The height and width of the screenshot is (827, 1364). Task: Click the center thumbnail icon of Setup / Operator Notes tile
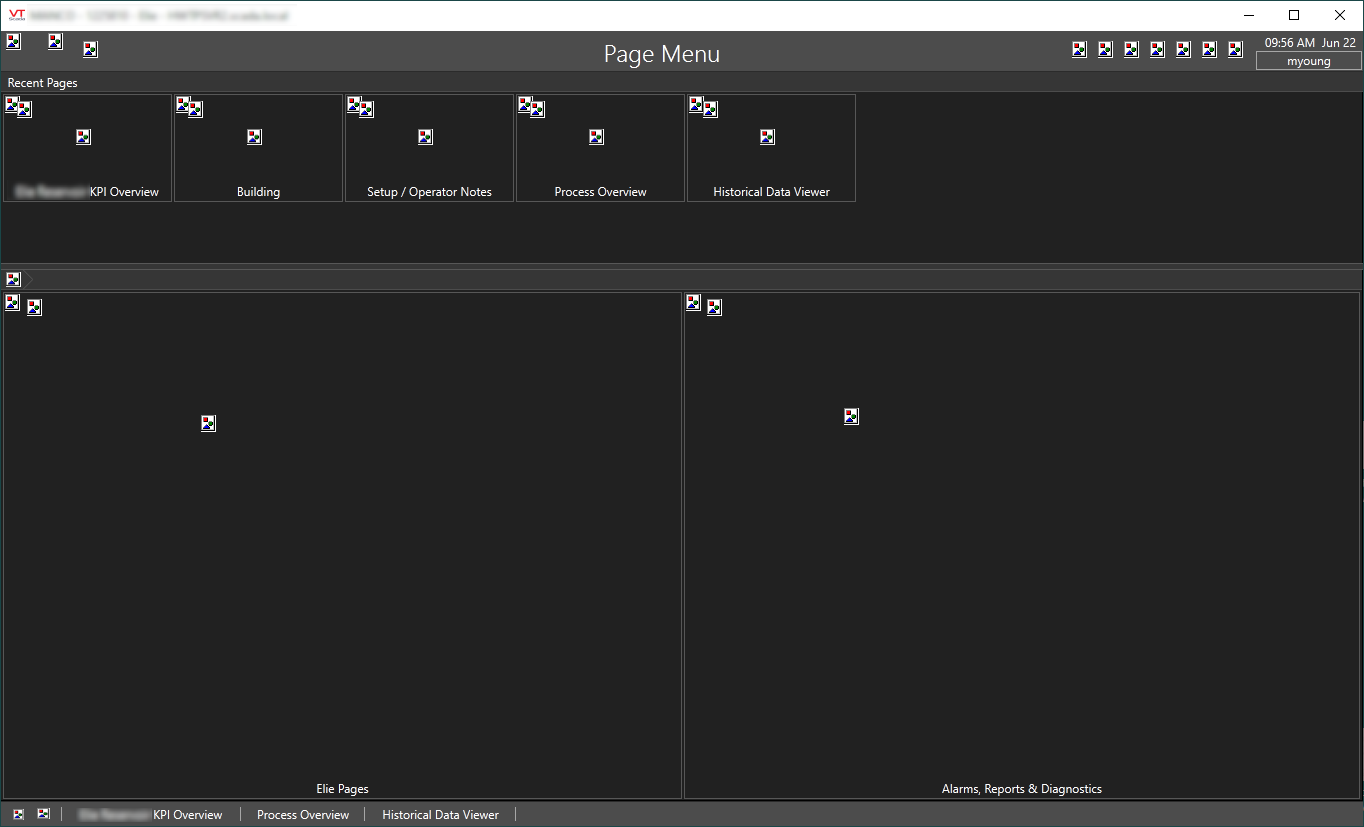[425, 137]
